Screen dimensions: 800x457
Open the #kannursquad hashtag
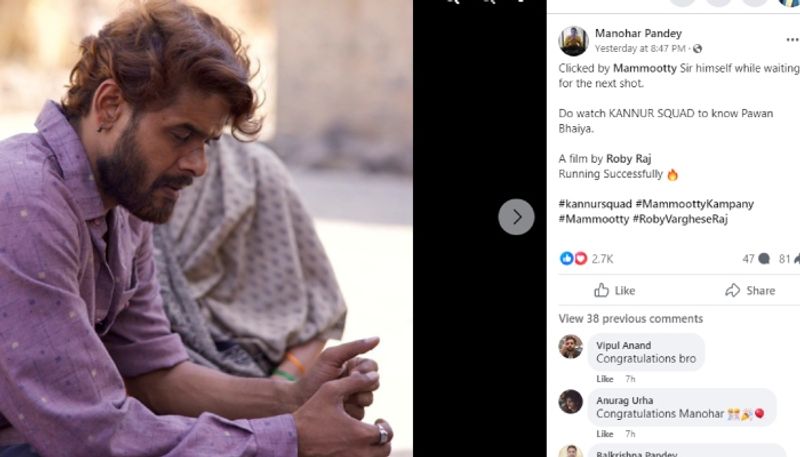594,204
